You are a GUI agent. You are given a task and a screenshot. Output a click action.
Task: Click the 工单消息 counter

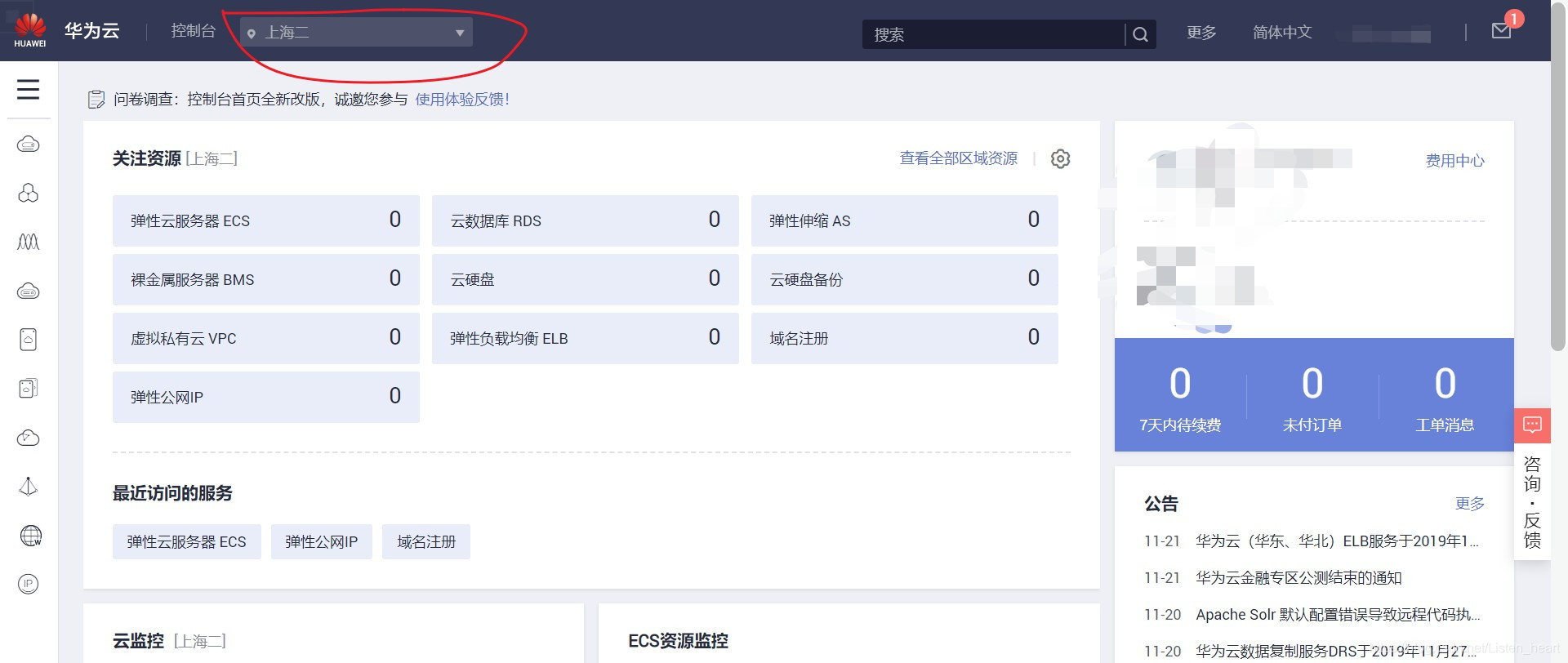(1445, 398)
